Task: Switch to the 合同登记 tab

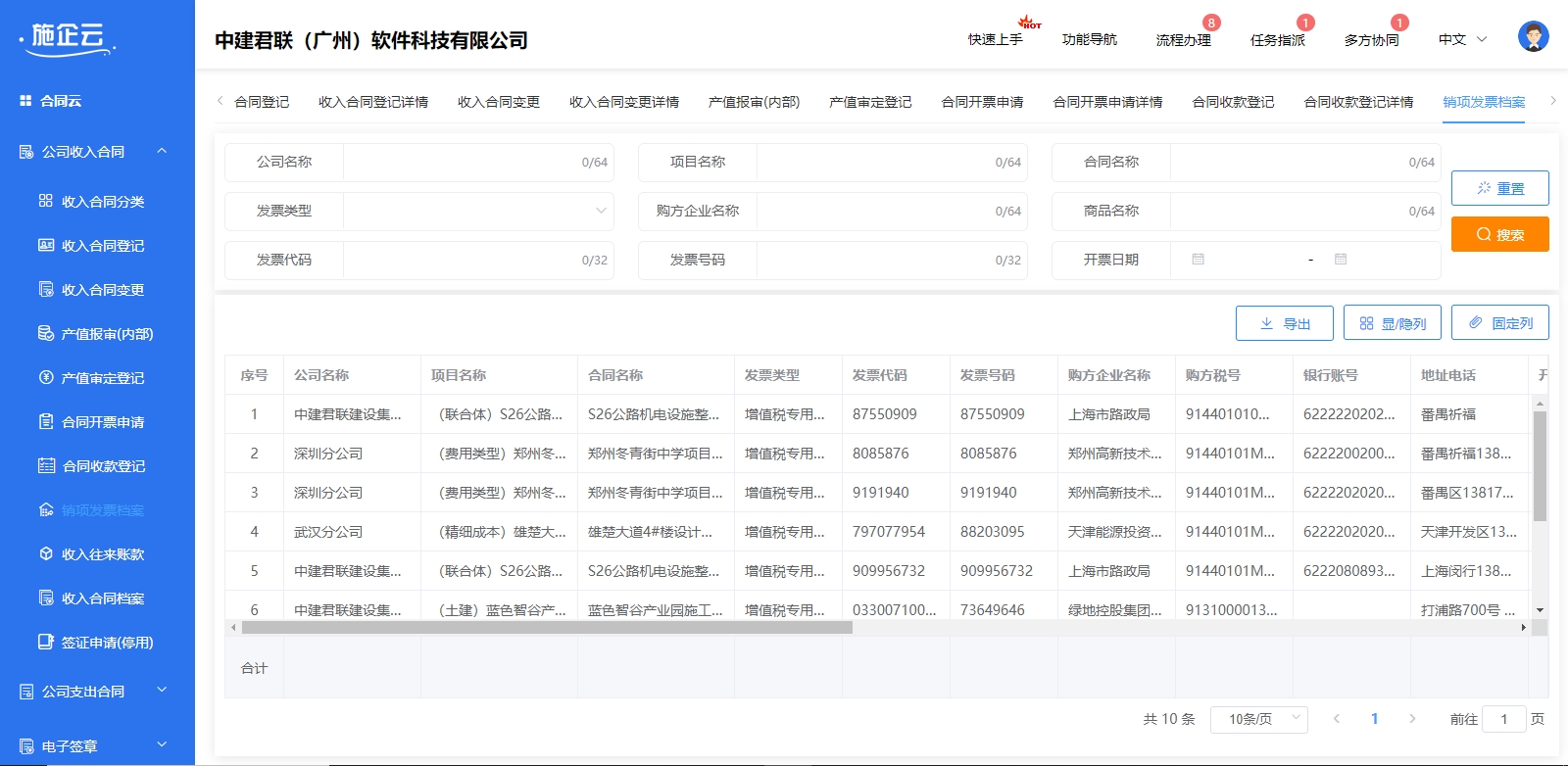Action: [x=262, y=102]
